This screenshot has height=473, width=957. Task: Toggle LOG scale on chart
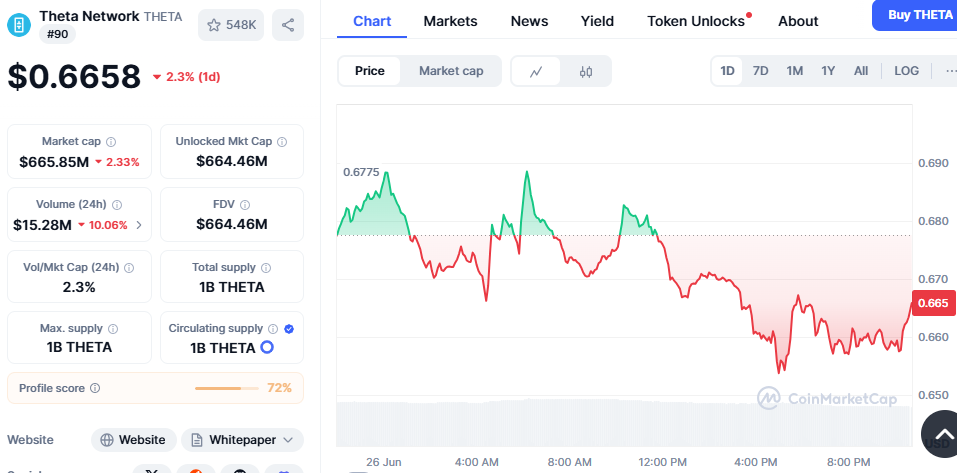point(906,71)
